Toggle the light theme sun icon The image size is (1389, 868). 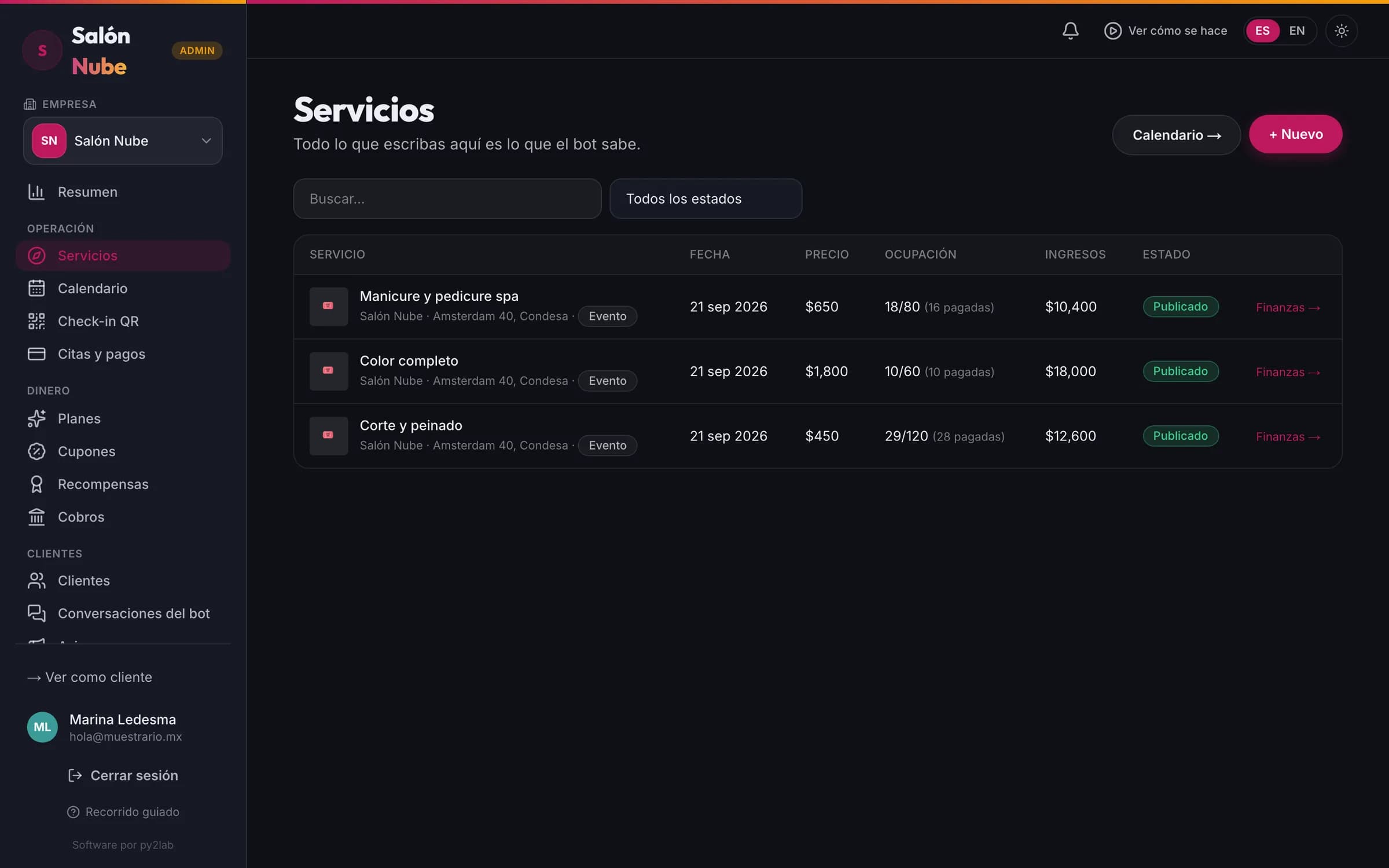pos(1341,31)
